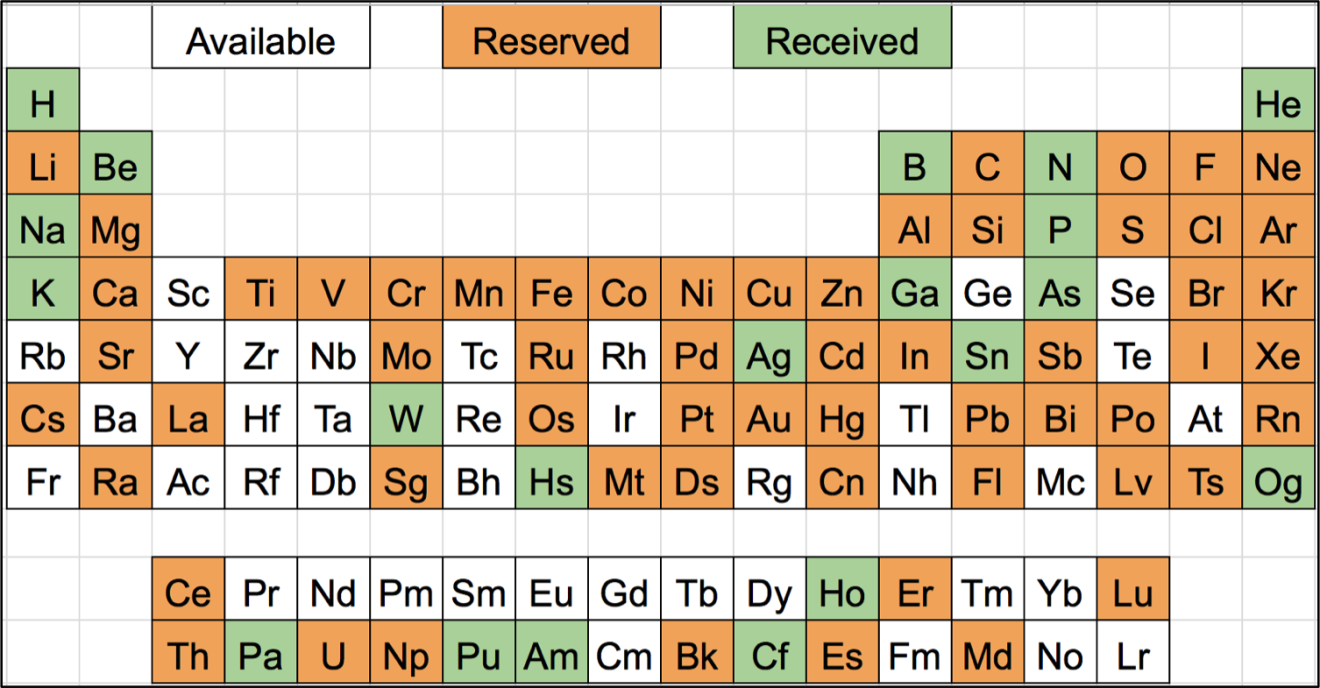This screenshot has height=688, width=1320.
Task: Select the Scandium (Sc) cell
Action: [x=188, y=293]
